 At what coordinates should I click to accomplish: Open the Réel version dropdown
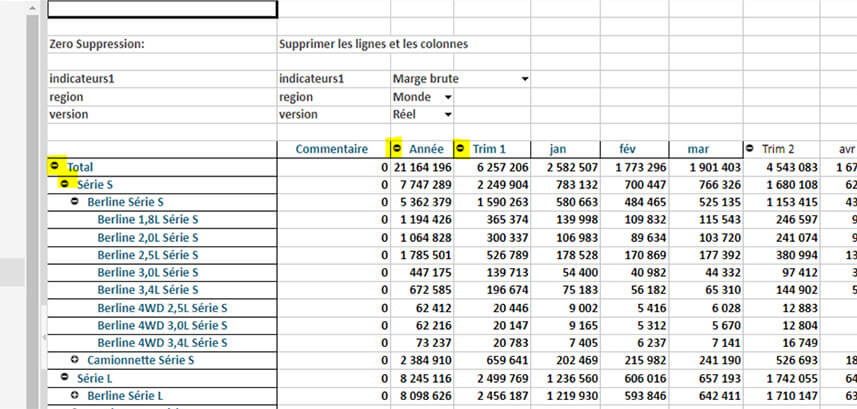[448, 115]
